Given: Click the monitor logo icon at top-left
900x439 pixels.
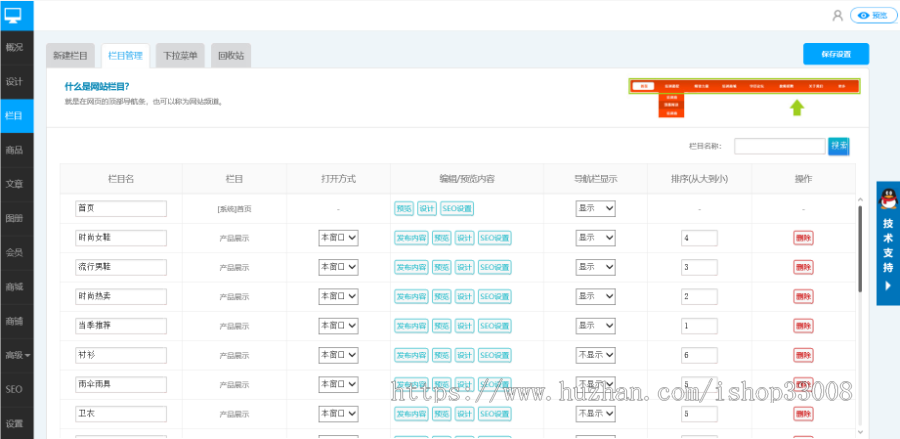Looking at the screenshot, I should (13, 15).
